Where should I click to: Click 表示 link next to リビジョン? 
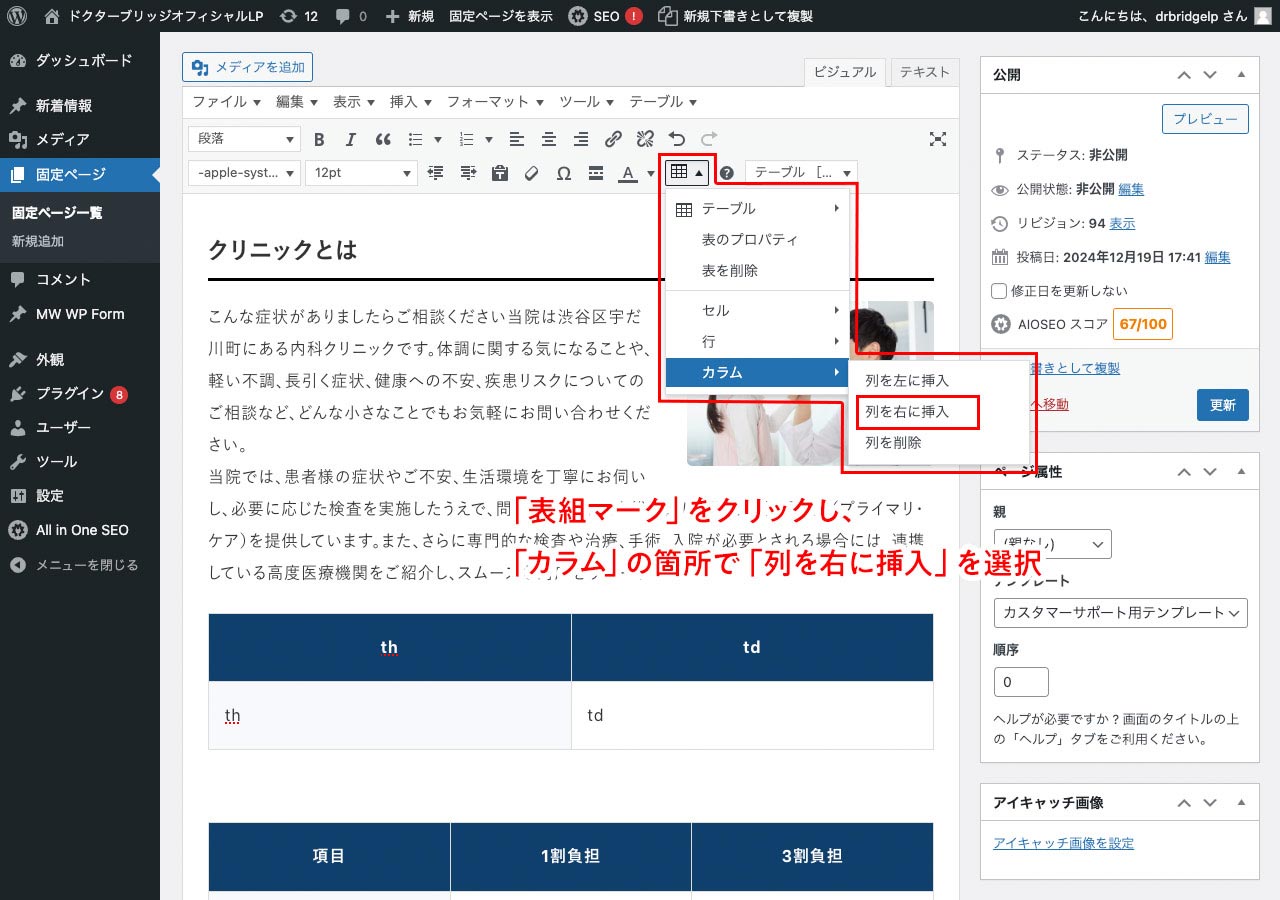click(1122, 223)
